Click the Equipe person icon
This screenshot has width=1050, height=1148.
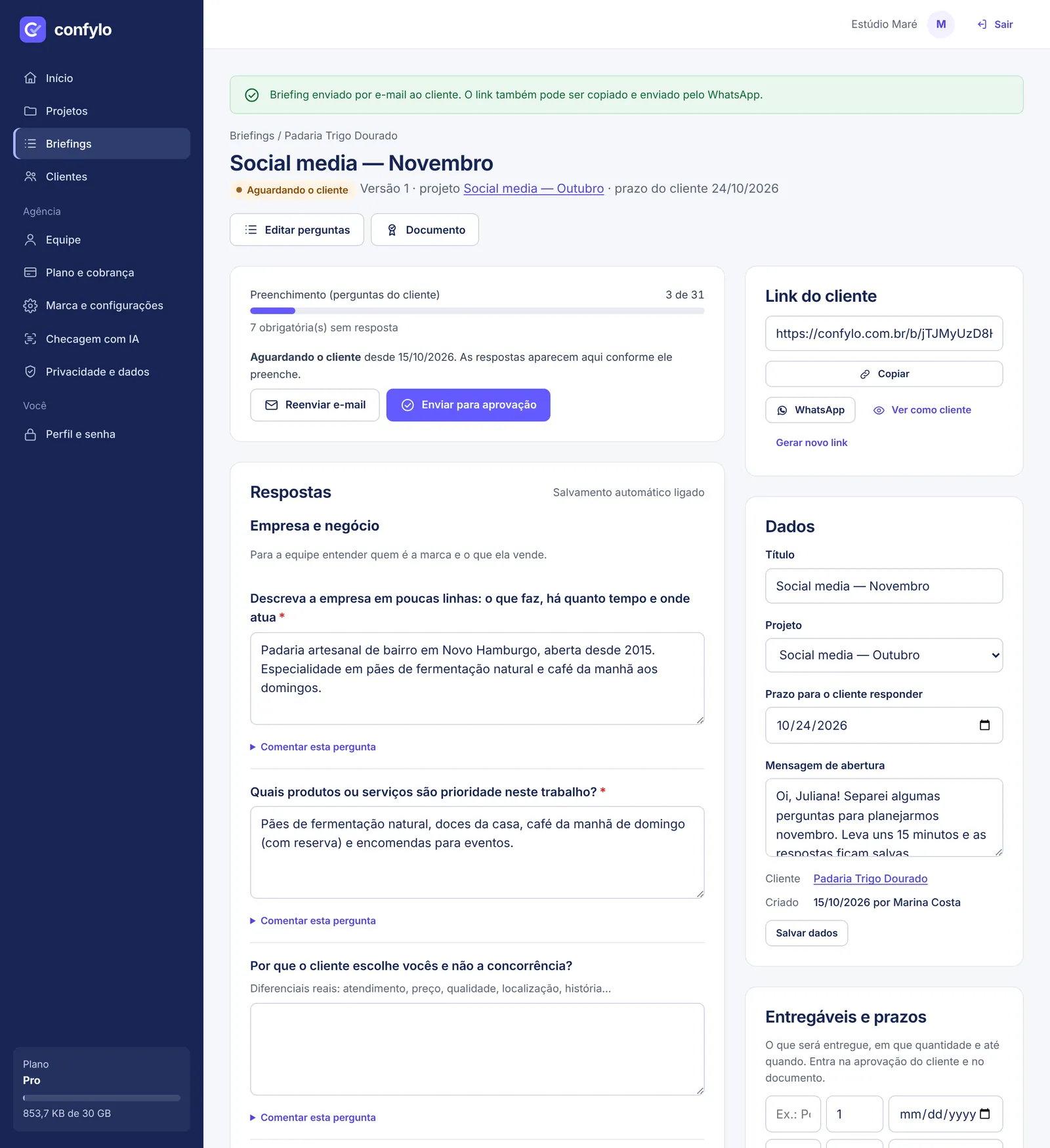pyautogui.click(x=30, y=240)
